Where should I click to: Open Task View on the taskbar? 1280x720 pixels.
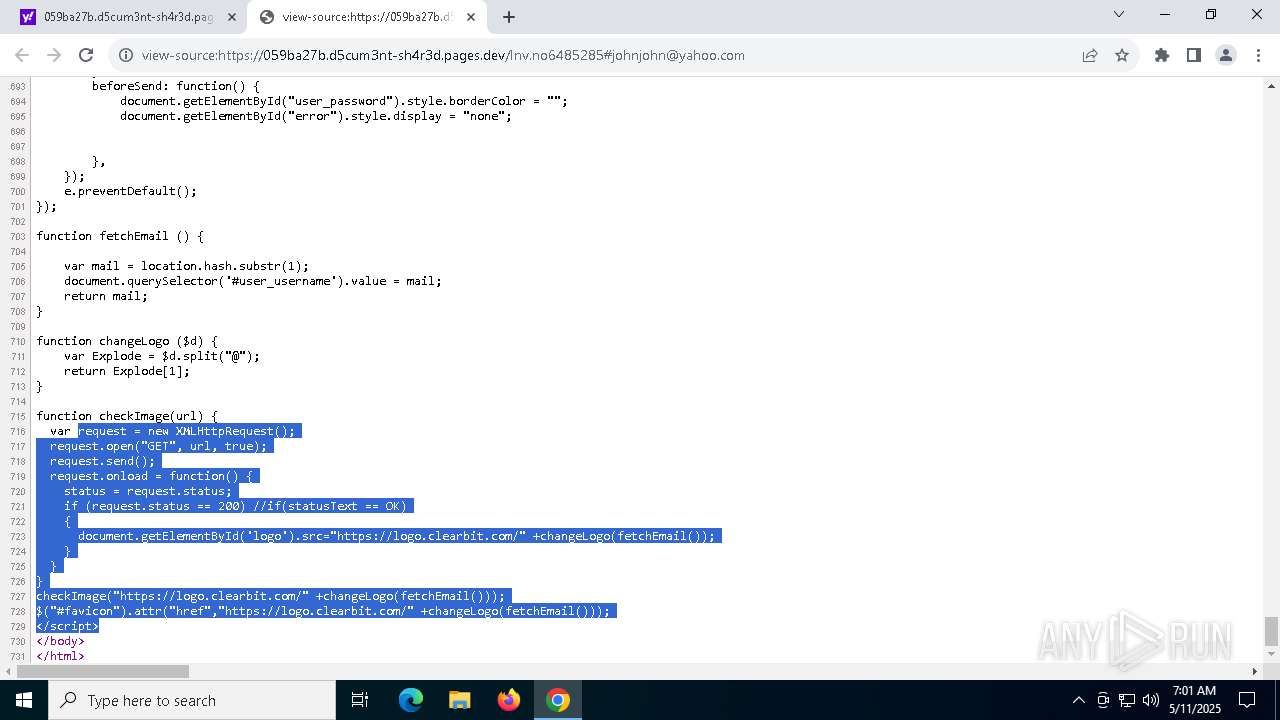coord(360,700)
